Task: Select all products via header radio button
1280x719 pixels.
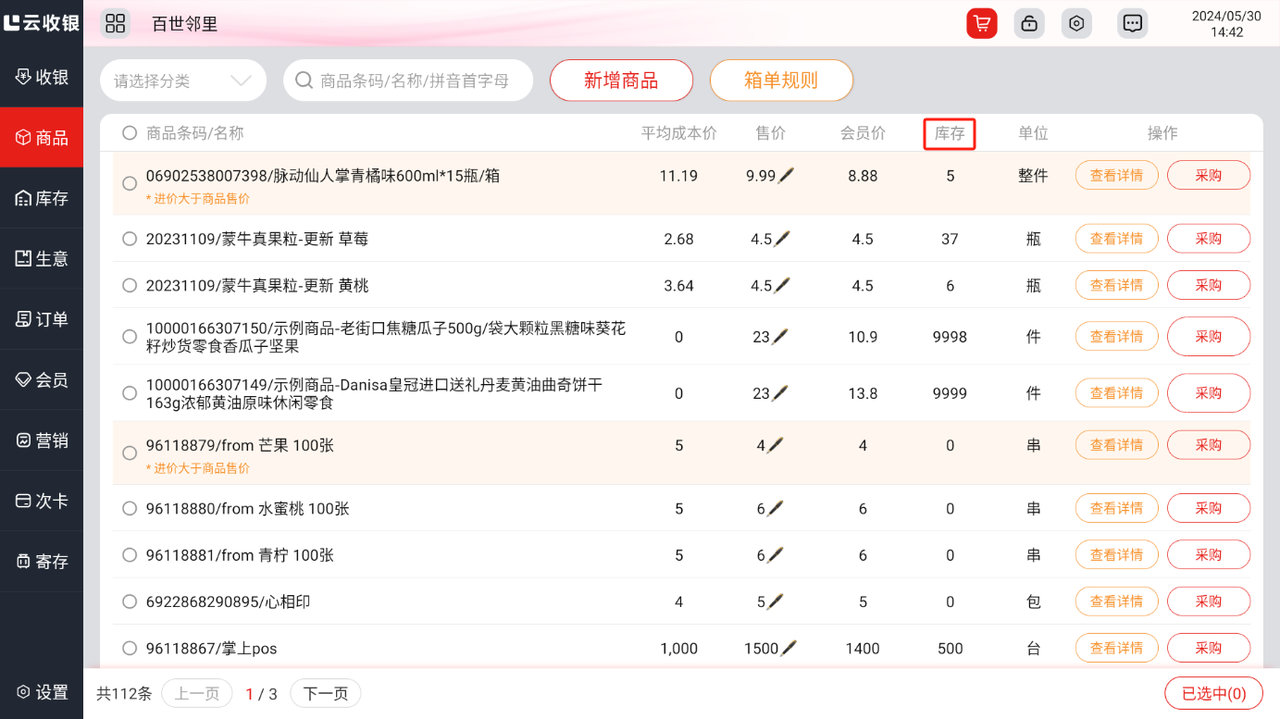Action: [x=129, y=133]
